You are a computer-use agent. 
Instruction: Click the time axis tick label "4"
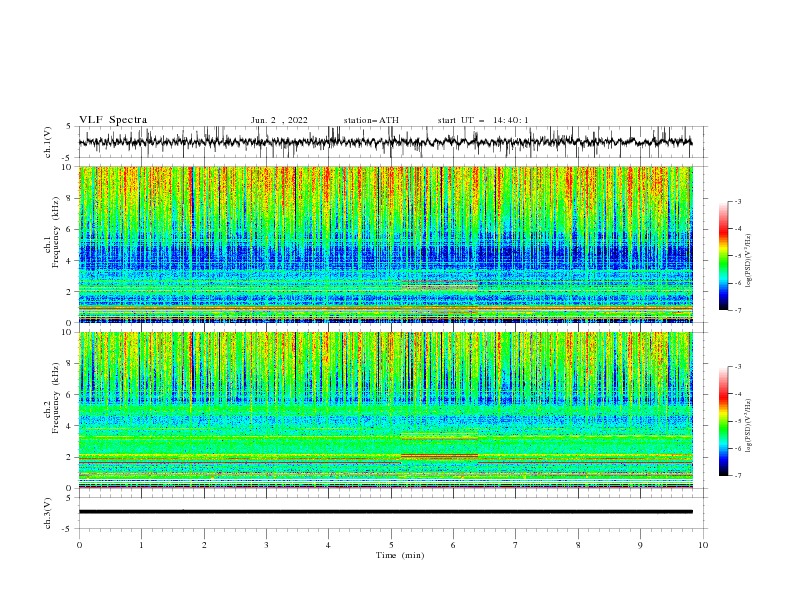click(328, 545)
